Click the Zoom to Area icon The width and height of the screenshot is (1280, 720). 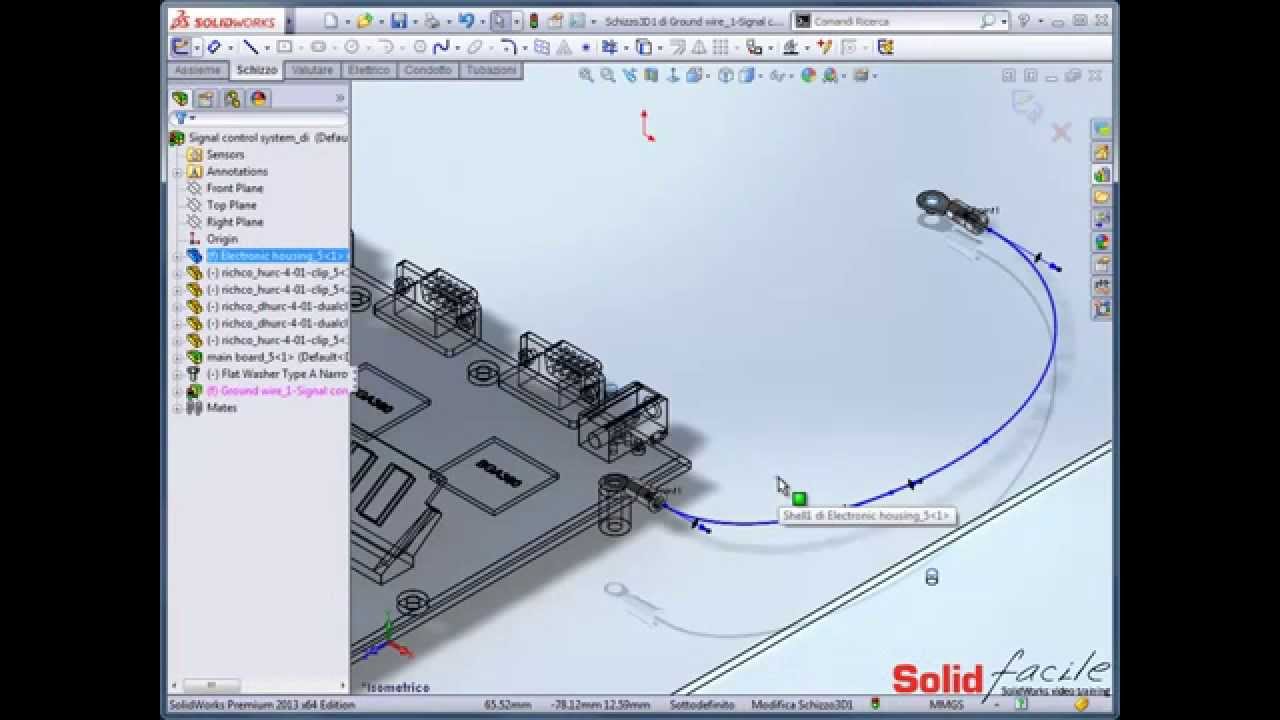[607, 75]
